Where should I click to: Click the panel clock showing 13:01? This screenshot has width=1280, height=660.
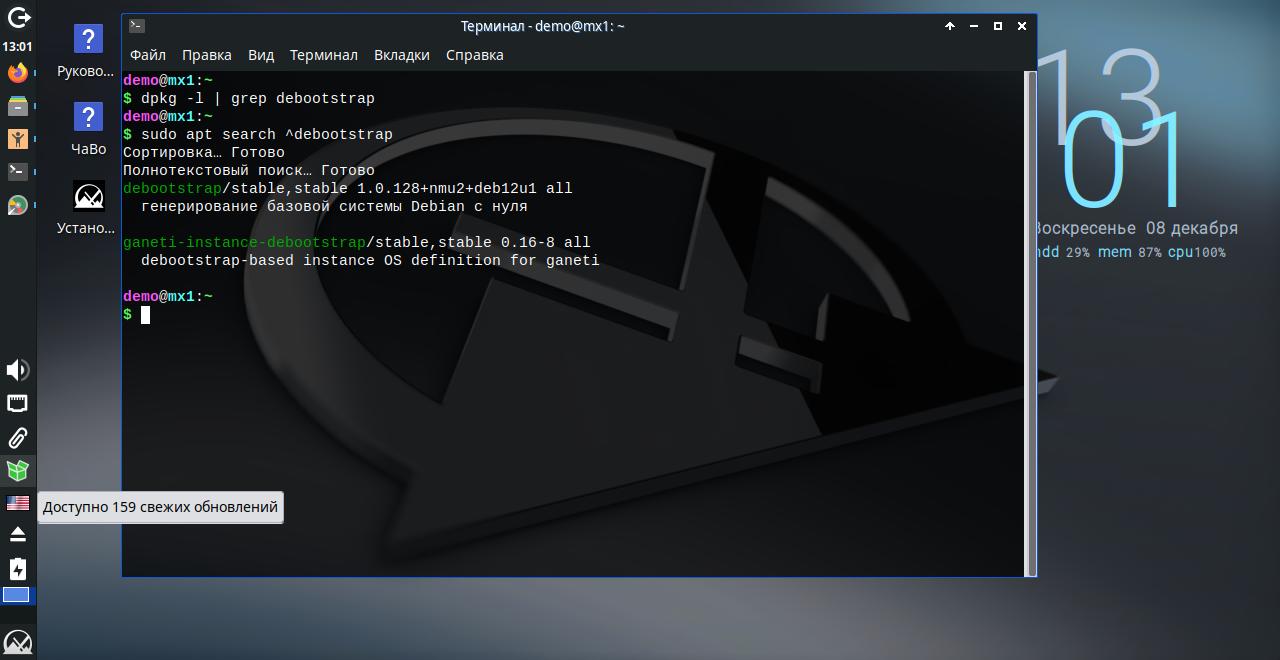click(x=17, y=46)
